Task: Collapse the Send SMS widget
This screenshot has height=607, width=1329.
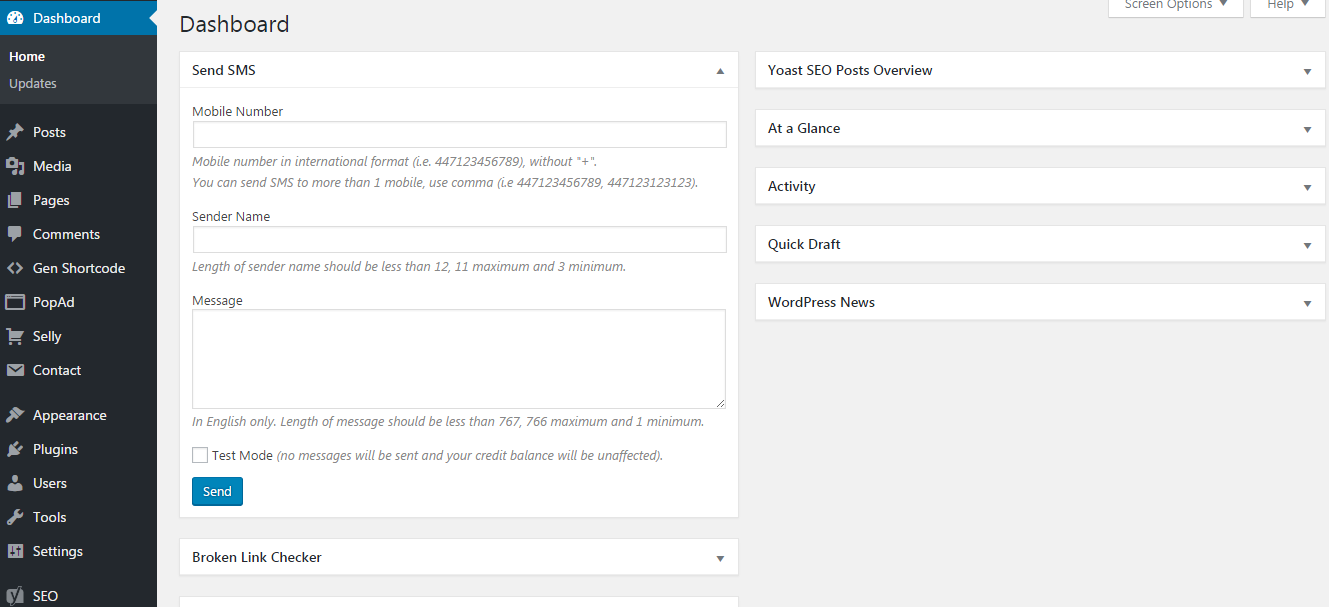Action: click(720, 71)
